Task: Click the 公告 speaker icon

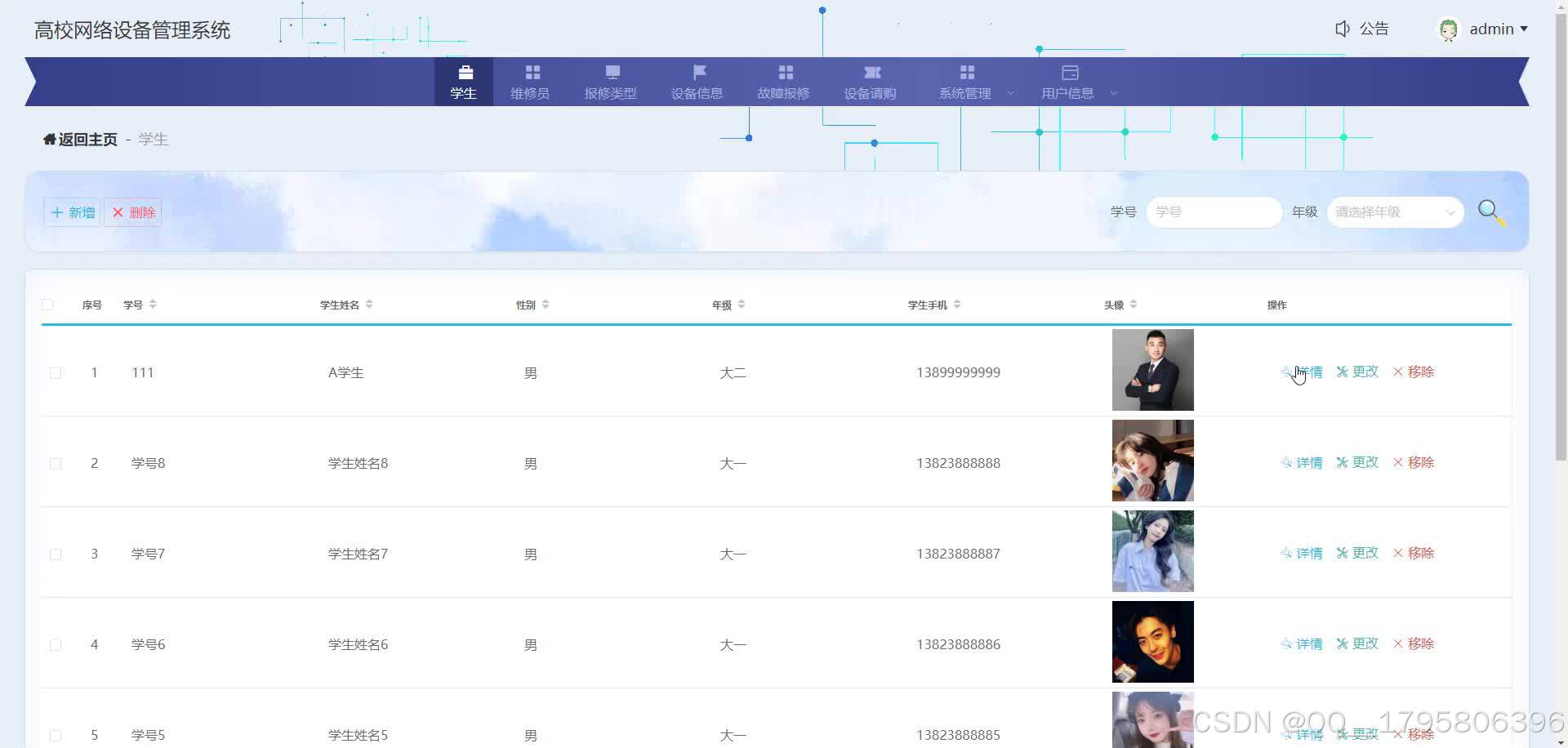Action: pos(1342,29)
